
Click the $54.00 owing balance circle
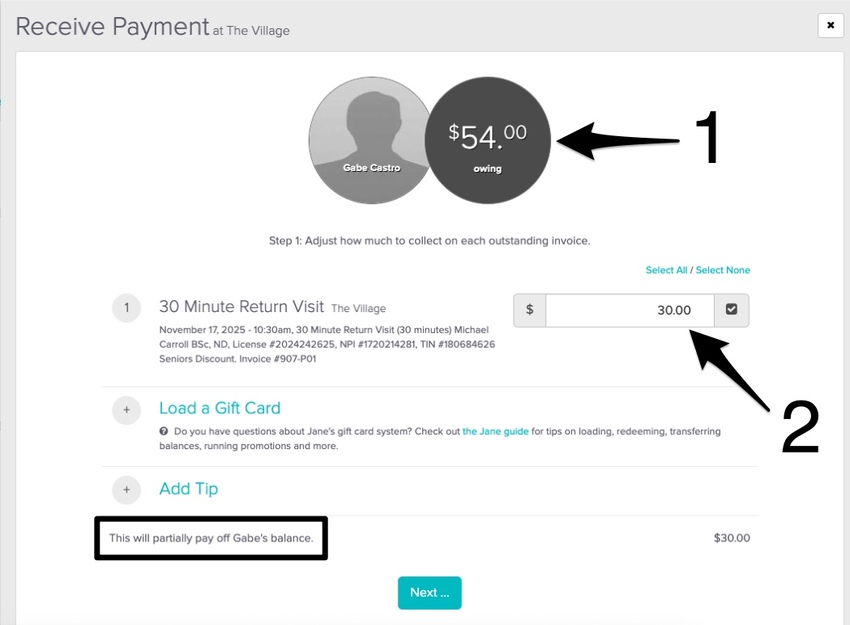tap(487, 140)
